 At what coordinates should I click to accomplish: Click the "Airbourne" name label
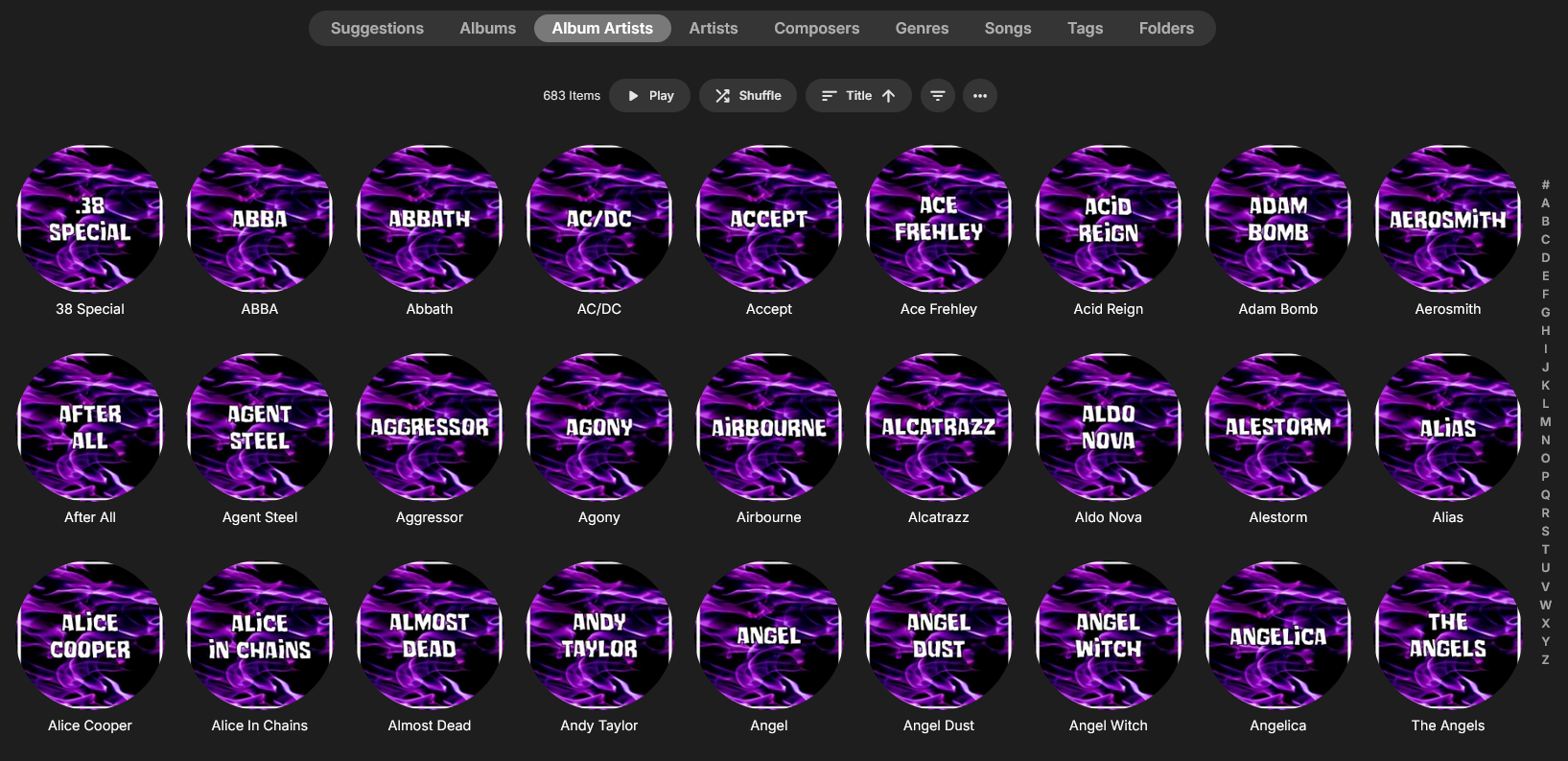coord(769,517)
